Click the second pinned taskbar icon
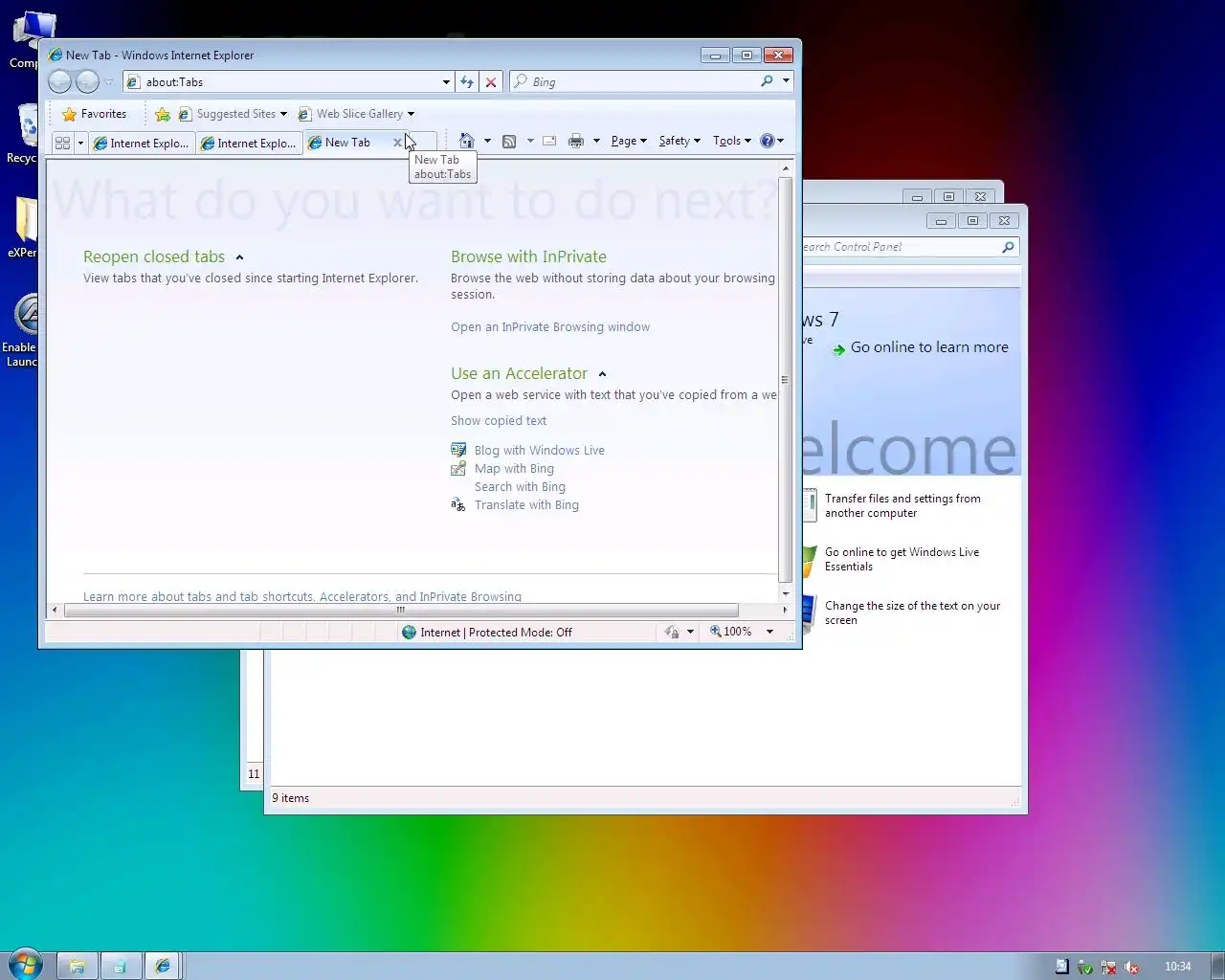The image size is (1225, 980). pos(120,967)
